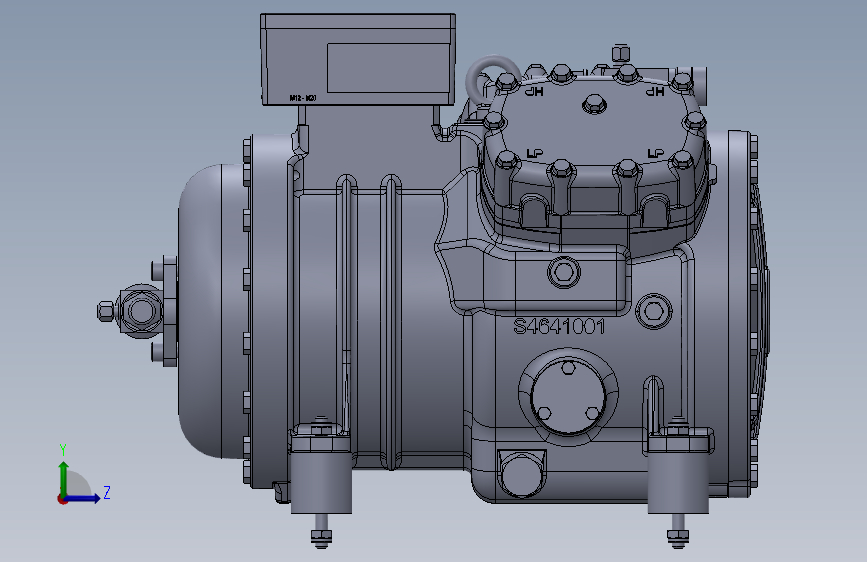
Task: Select the M12-M20 label on the terminal box
Action: click(303, 98)
